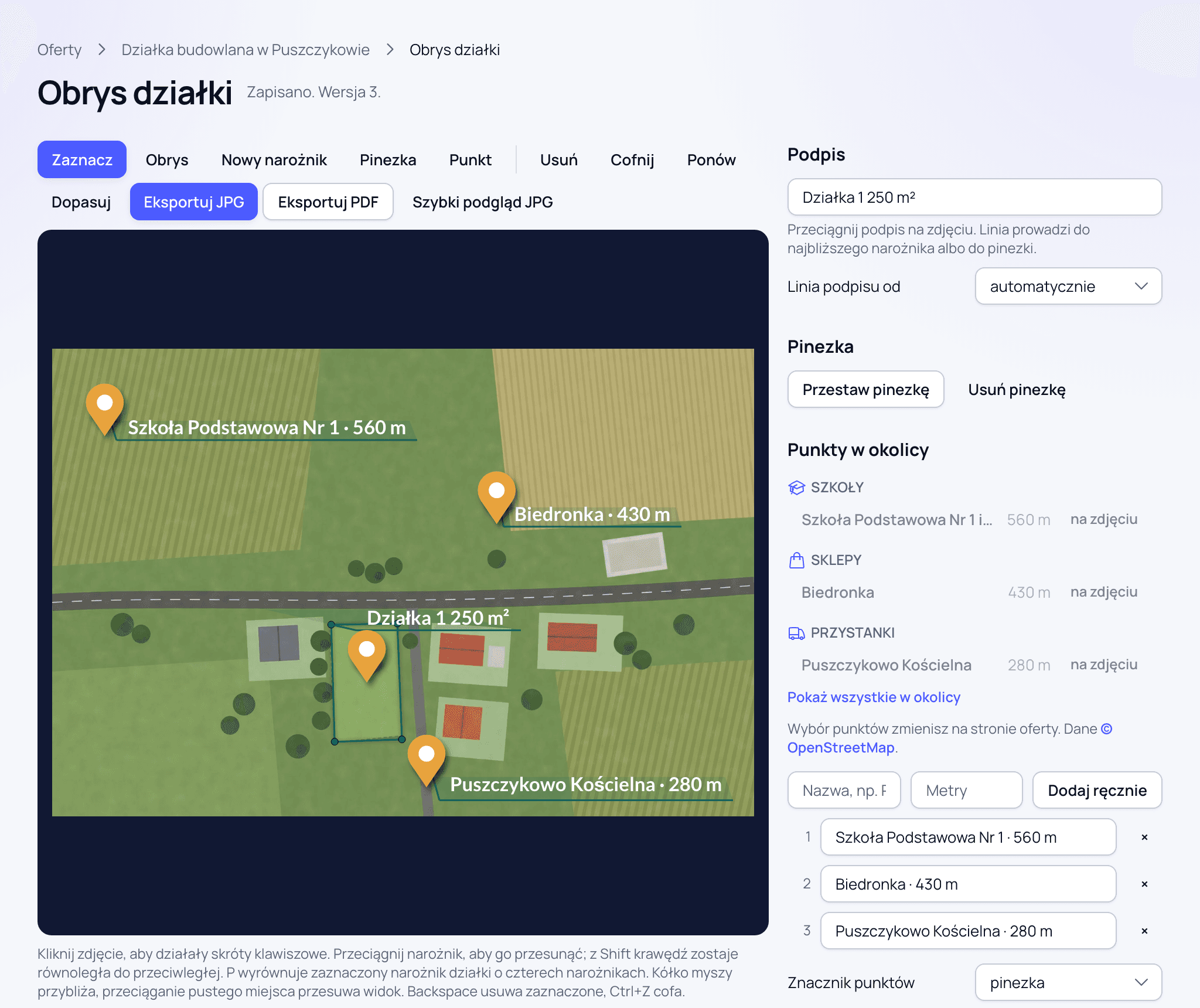
Task: Open the 'Linia podpisu od' dropdown
Action: click(1068, 287)
